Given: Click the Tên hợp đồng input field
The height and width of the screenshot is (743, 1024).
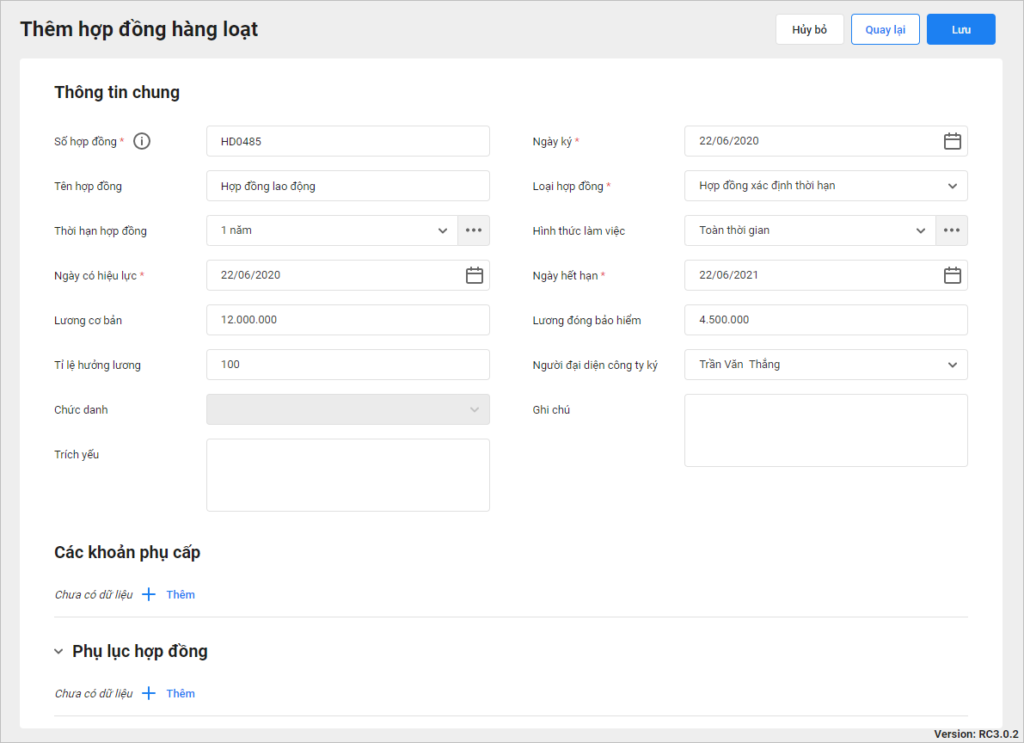Looking at the screenshot, I should pos(348,186).
